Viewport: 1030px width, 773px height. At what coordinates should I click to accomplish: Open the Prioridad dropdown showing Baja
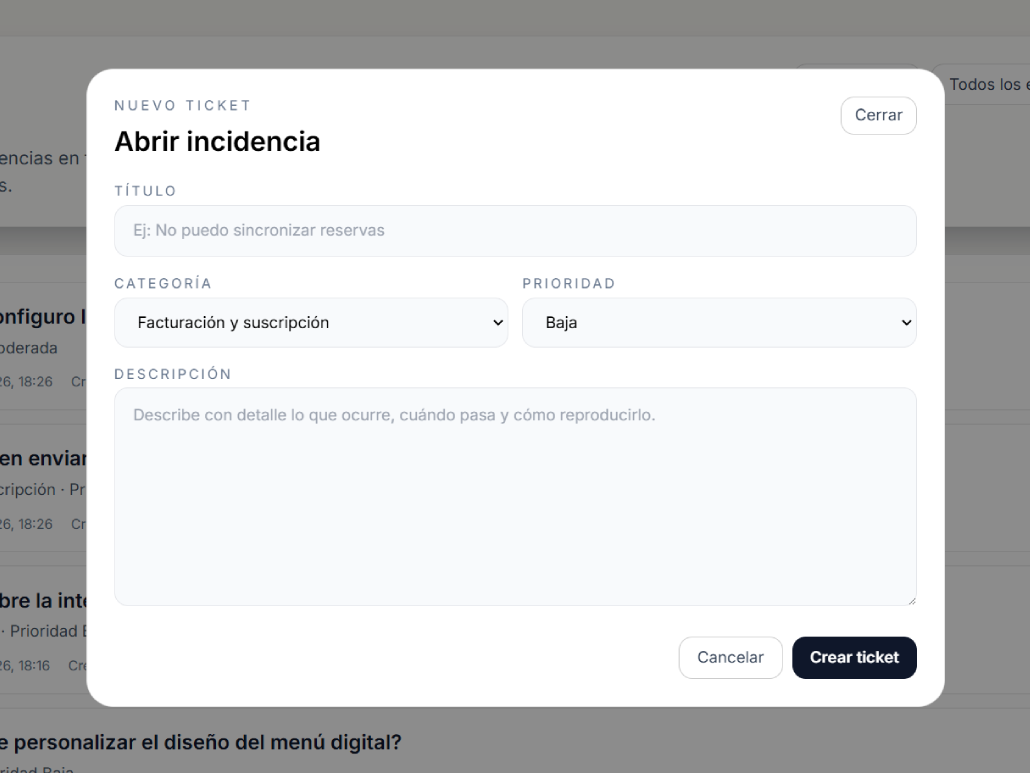tap(718, 322)
